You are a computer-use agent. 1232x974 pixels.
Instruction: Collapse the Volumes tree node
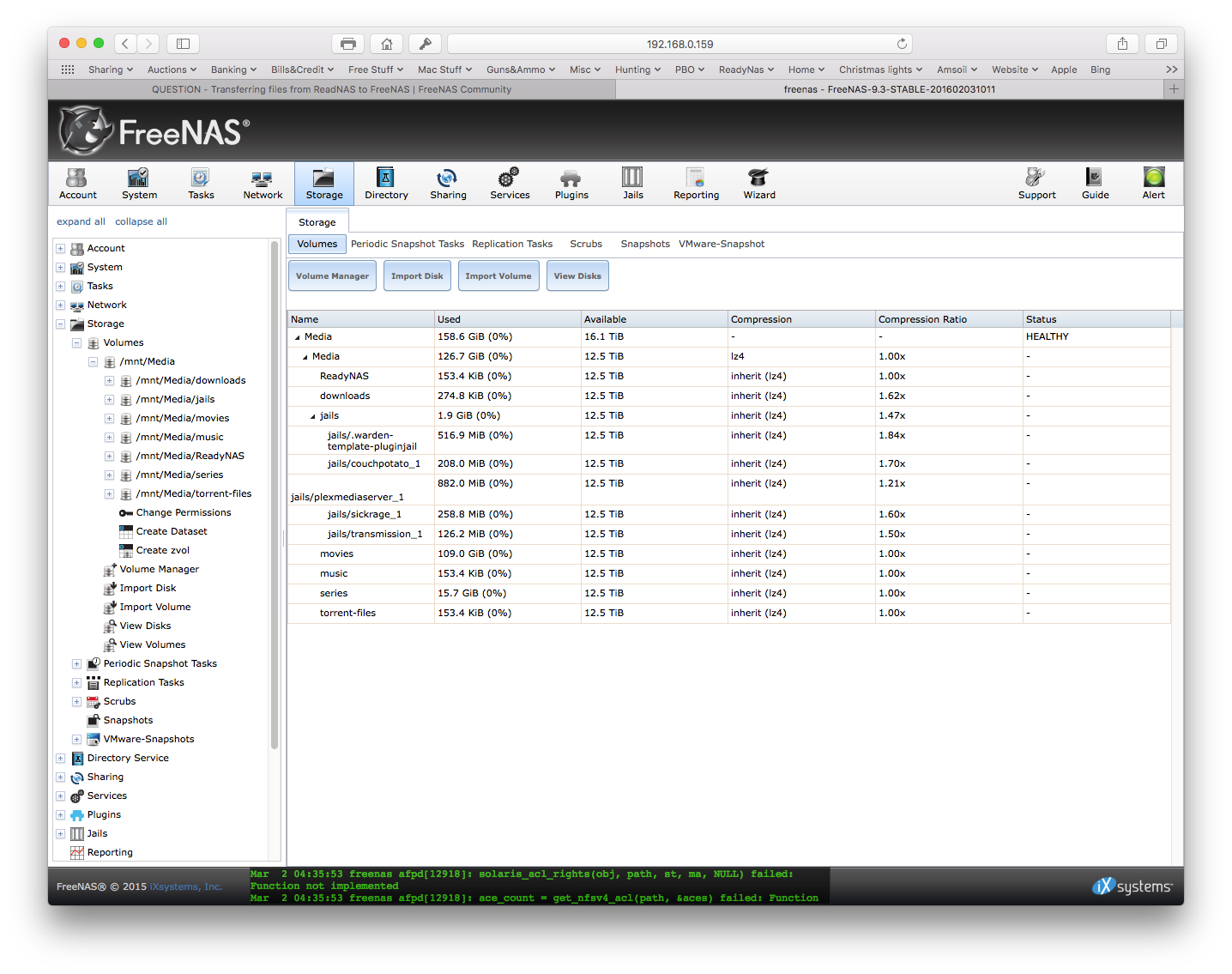(x=76, y=343)
